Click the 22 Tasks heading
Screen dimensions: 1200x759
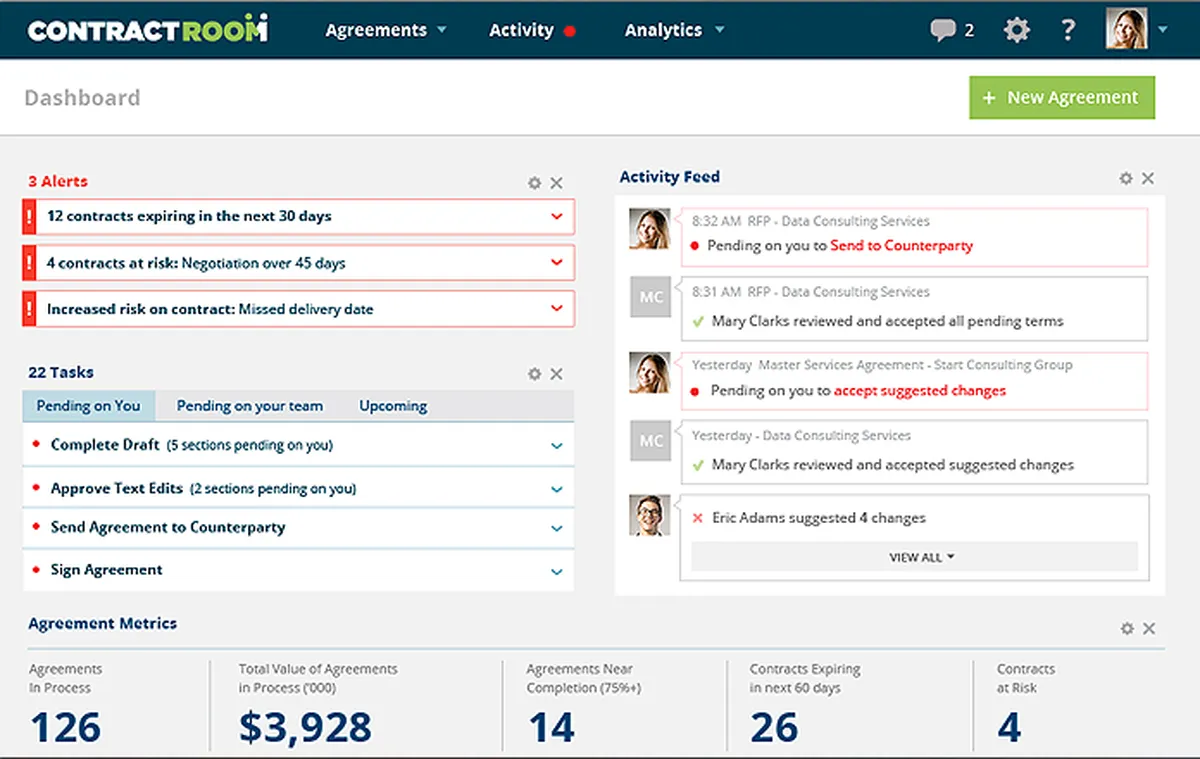pos(61,372)
